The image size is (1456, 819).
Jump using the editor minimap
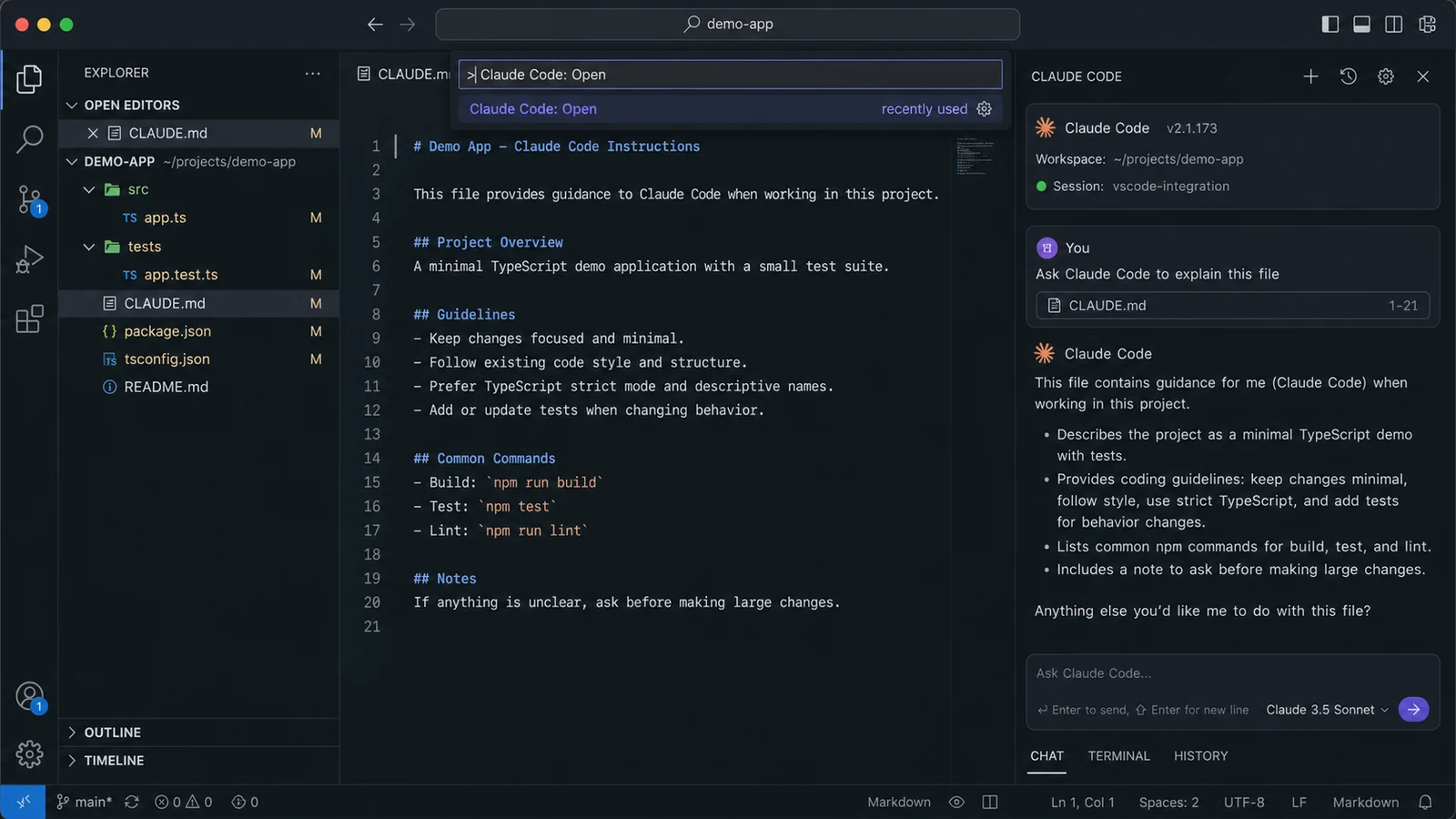tap(976, 157)
